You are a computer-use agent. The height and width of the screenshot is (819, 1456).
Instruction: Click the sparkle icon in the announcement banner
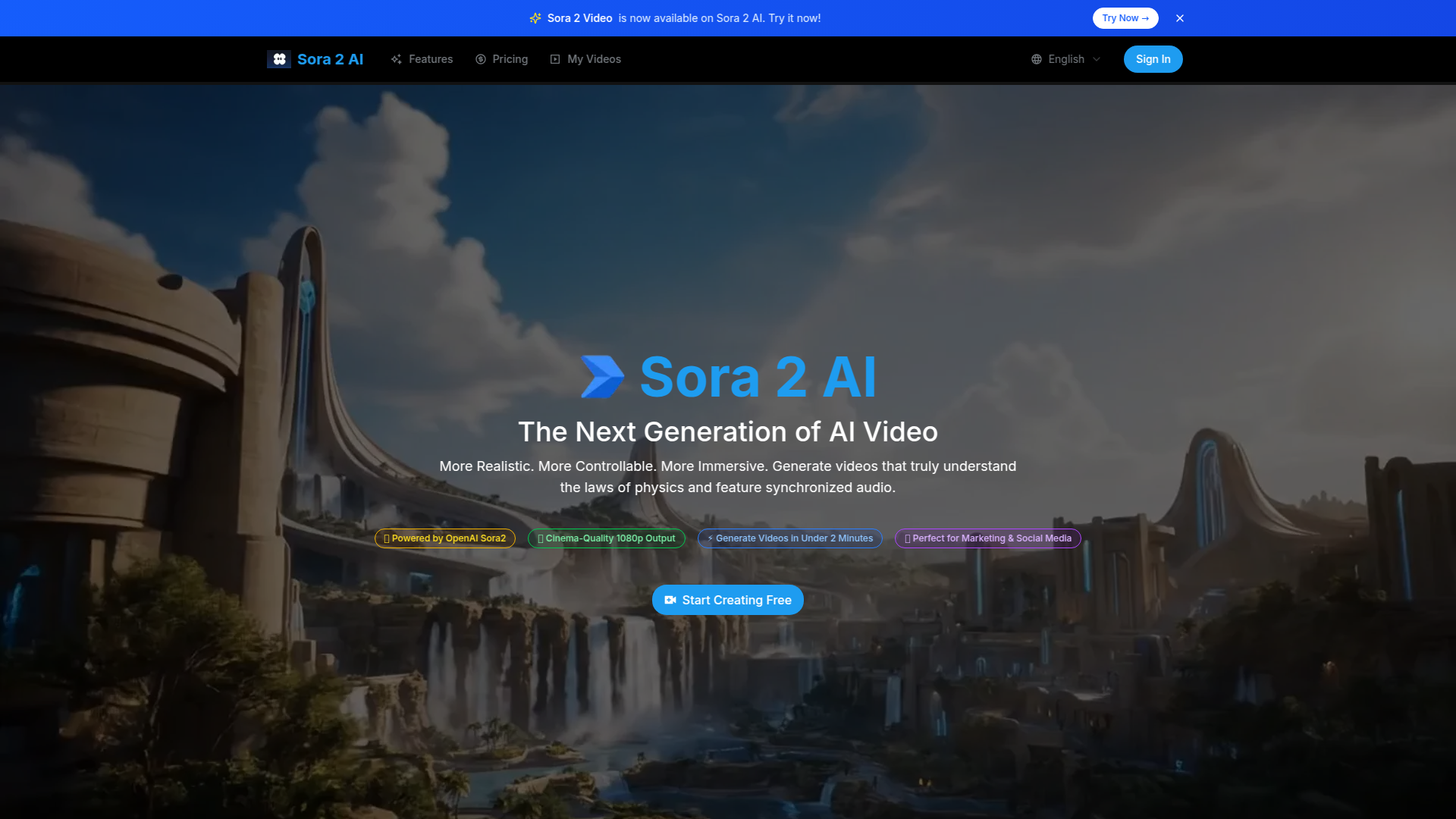pyautogui.click(x=536, y=17)
